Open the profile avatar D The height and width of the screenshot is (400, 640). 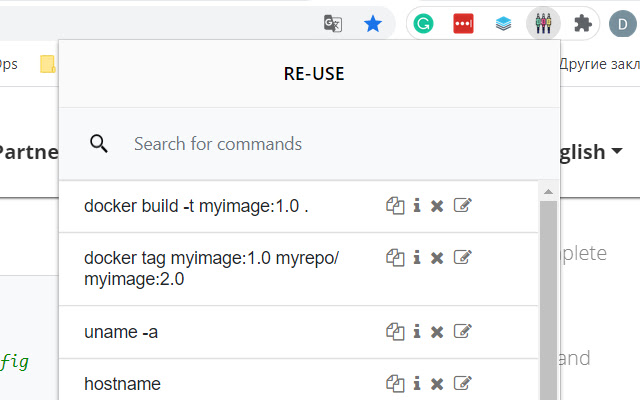point(623,24)
